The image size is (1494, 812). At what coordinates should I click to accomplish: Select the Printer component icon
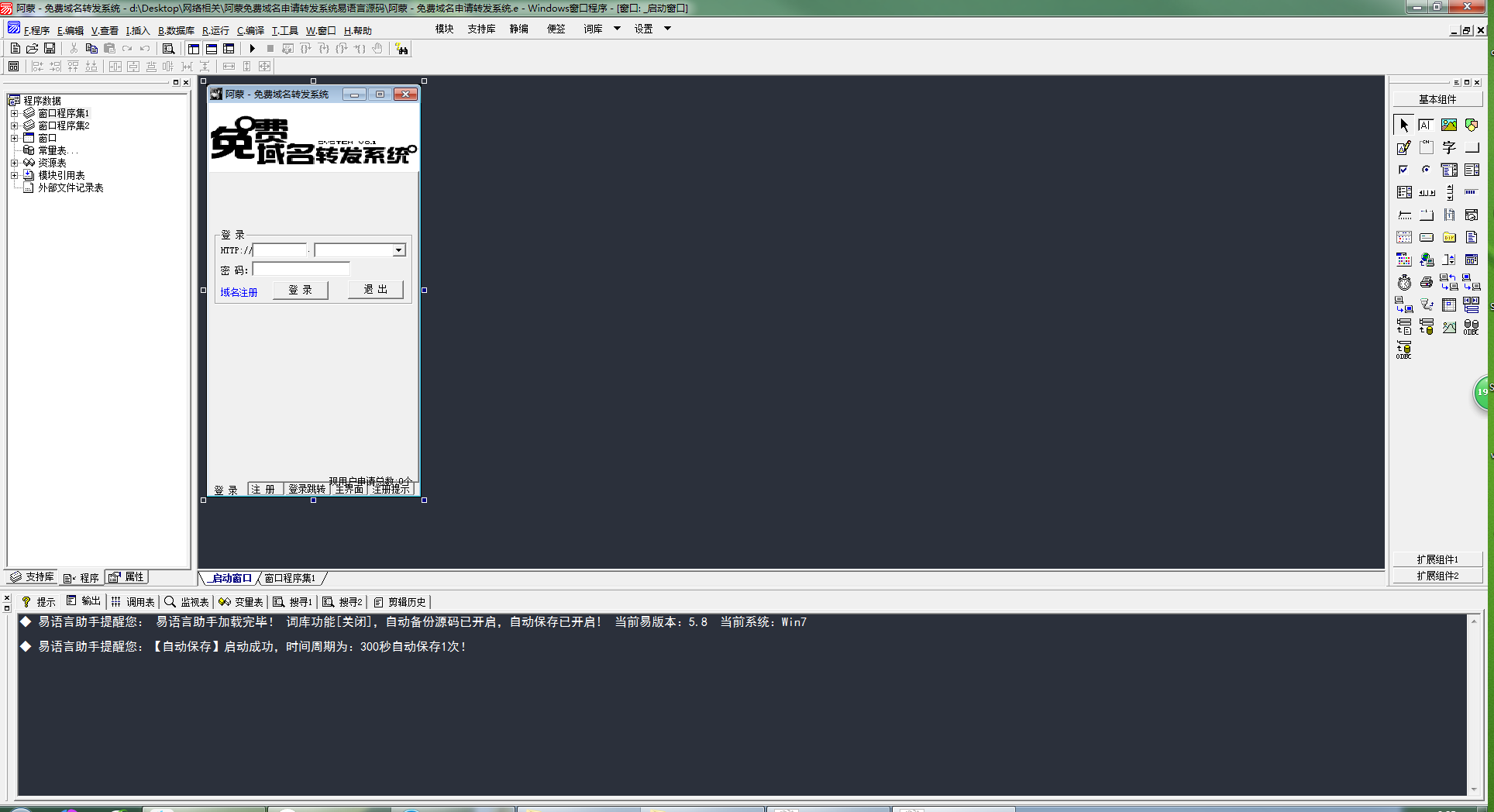[x=1427, y=282]
